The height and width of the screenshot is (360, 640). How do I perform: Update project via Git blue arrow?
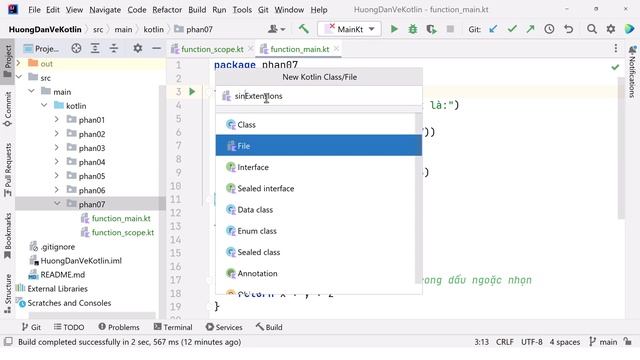(493, 29)
